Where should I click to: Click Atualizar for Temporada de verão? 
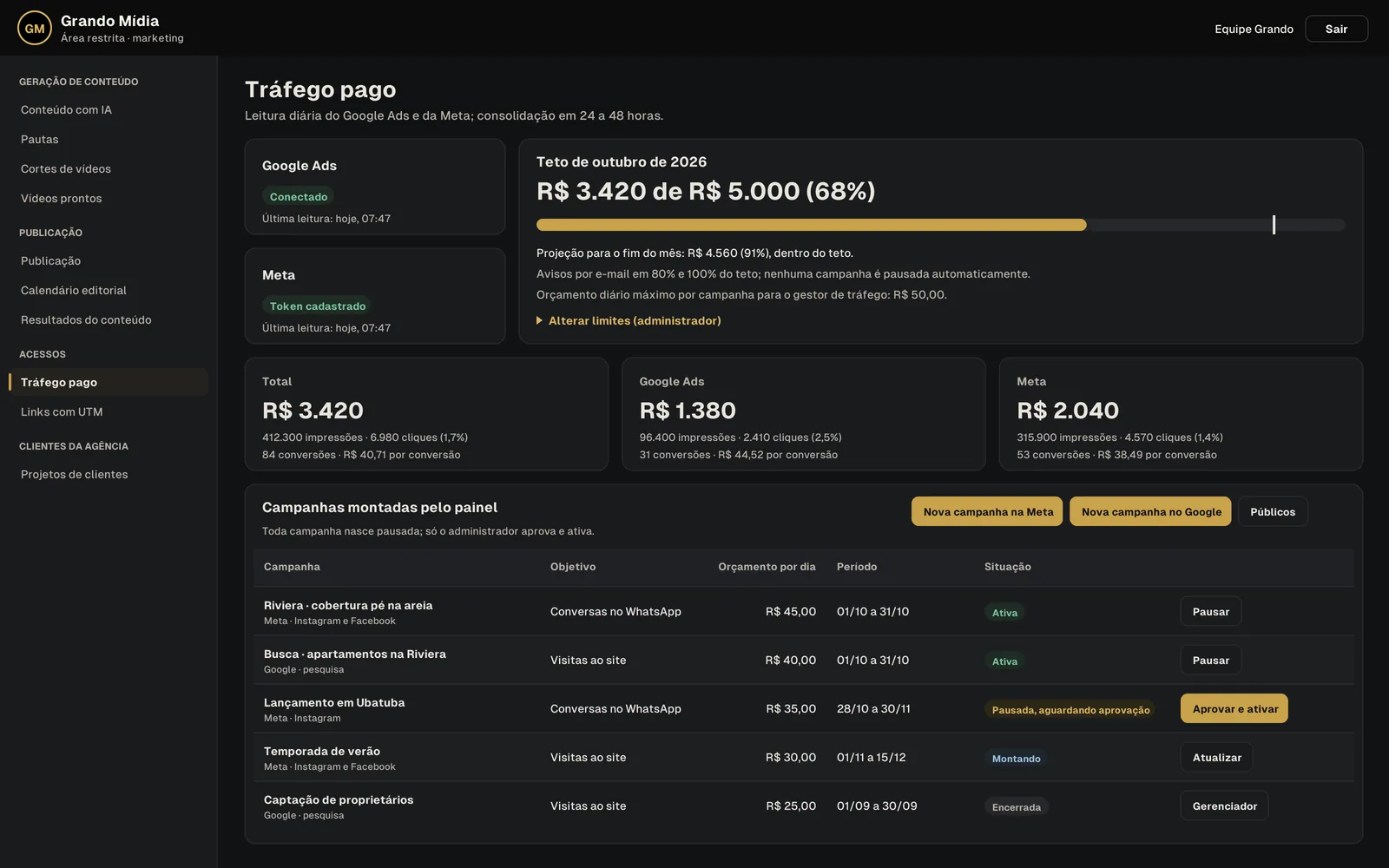coord(1216,757)
